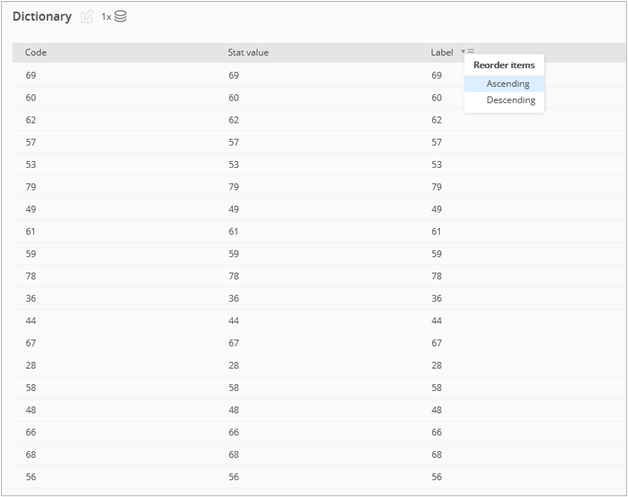Click Stat value cell showing 57
This screenshot has width=628, height=497.
(233, 142)
